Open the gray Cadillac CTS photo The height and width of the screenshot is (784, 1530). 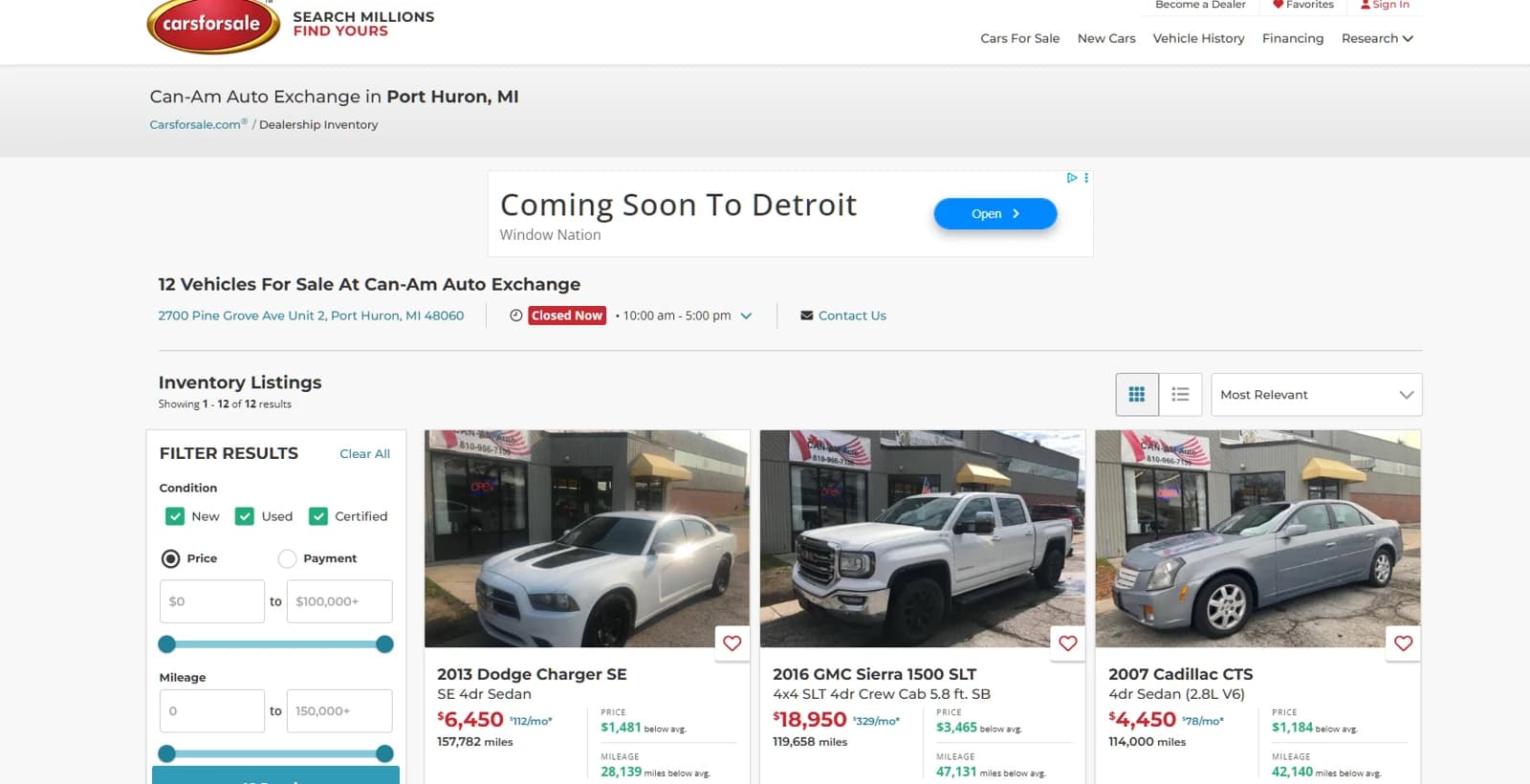coord(1258,538)
